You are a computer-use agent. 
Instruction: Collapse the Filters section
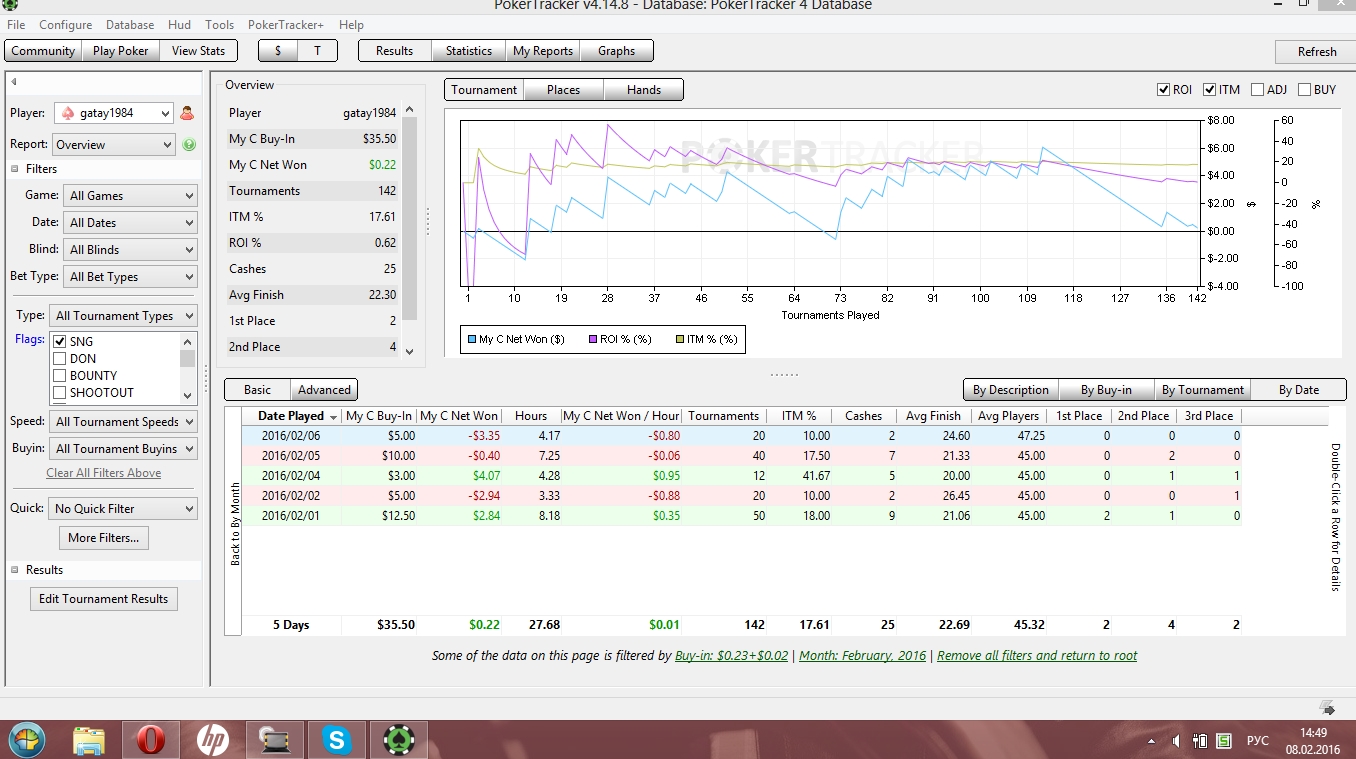pyautogui.click(x=15, y=169)
